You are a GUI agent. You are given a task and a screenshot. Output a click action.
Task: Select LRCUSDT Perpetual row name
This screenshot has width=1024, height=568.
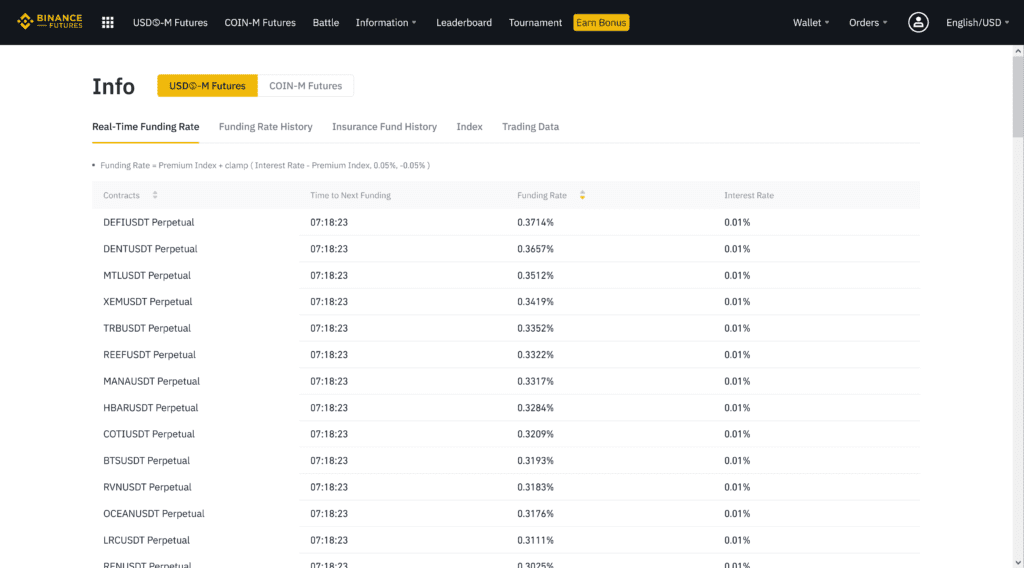pyautogui.click(x=146, y=540)
